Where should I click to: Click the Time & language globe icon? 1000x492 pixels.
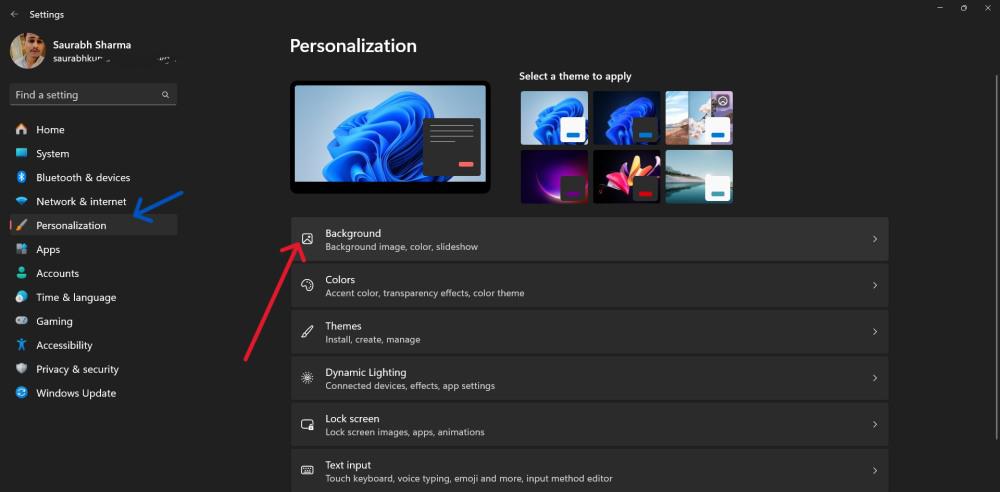click(22, 297)
